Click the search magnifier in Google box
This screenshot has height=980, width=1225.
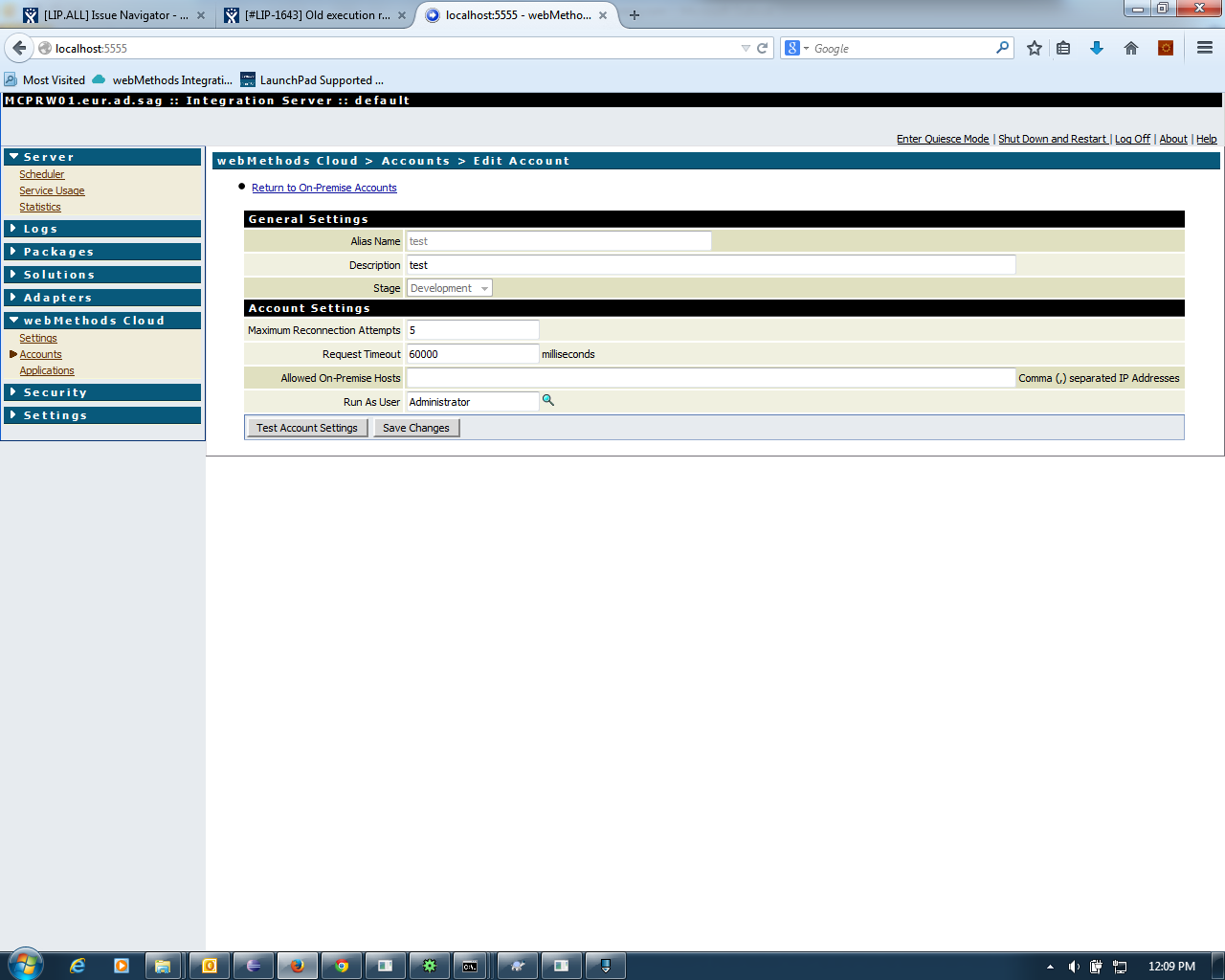[x=1002, y=48]
